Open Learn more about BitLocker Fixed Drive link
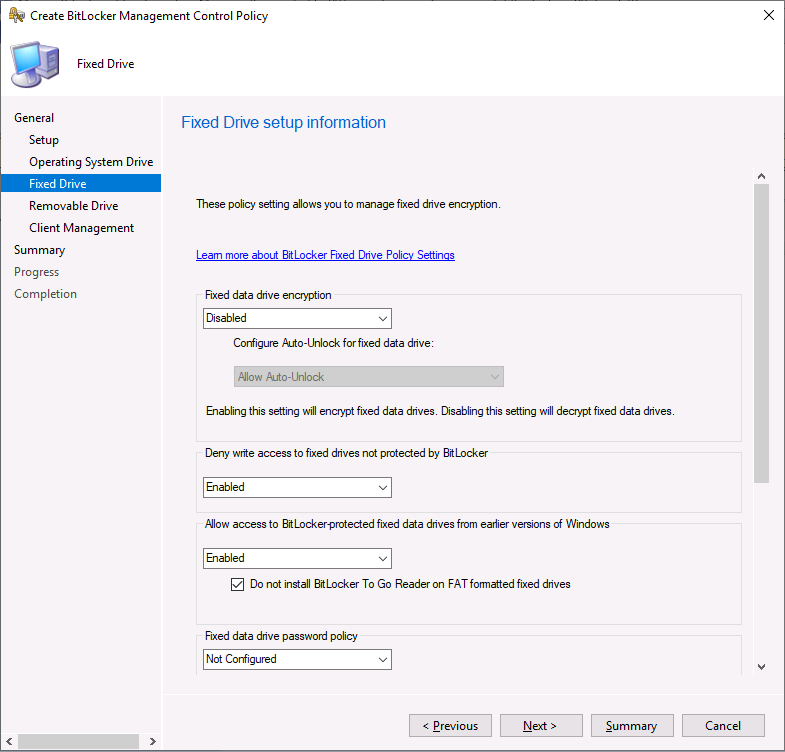This screenshot has height=752, width=785. click(325, 255)
